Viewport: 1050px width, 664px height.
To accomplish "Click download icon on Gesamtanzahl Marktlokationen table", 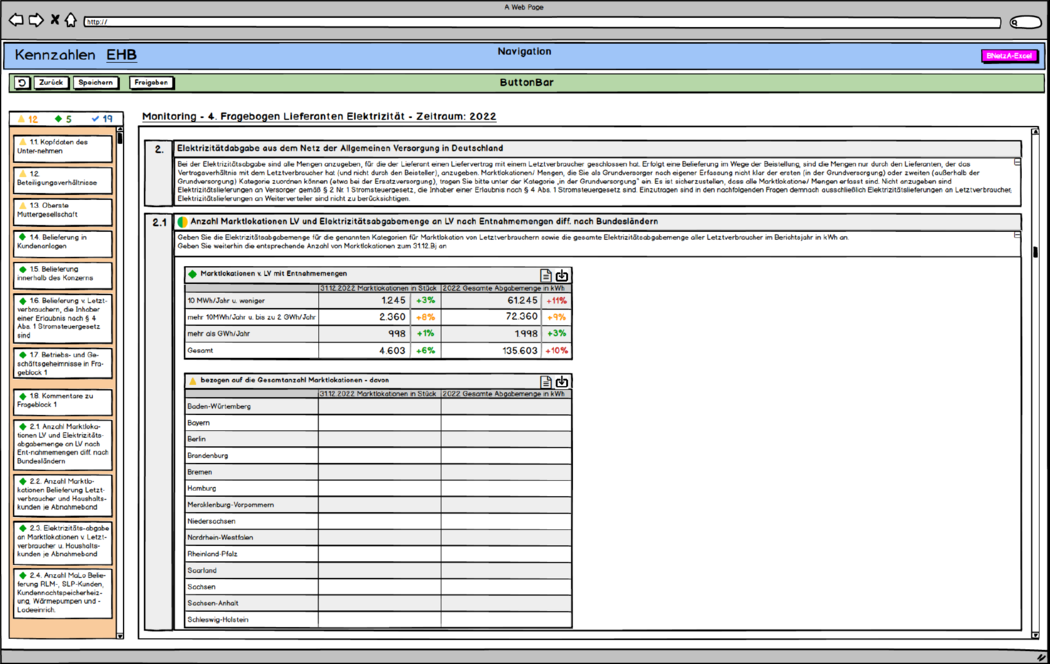I will pyautogui.click(x=562, y=382).
